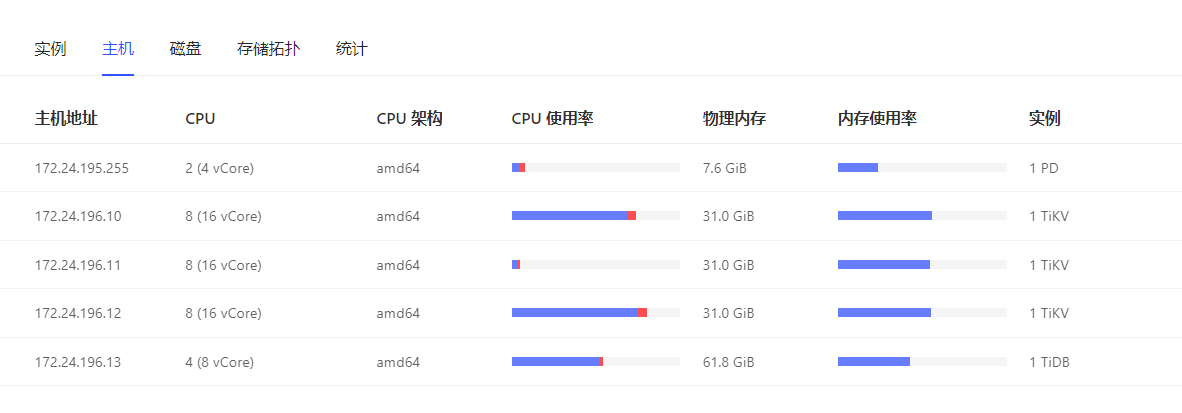Go to the 存储拓扑 tab

click(x=268, y=48)
